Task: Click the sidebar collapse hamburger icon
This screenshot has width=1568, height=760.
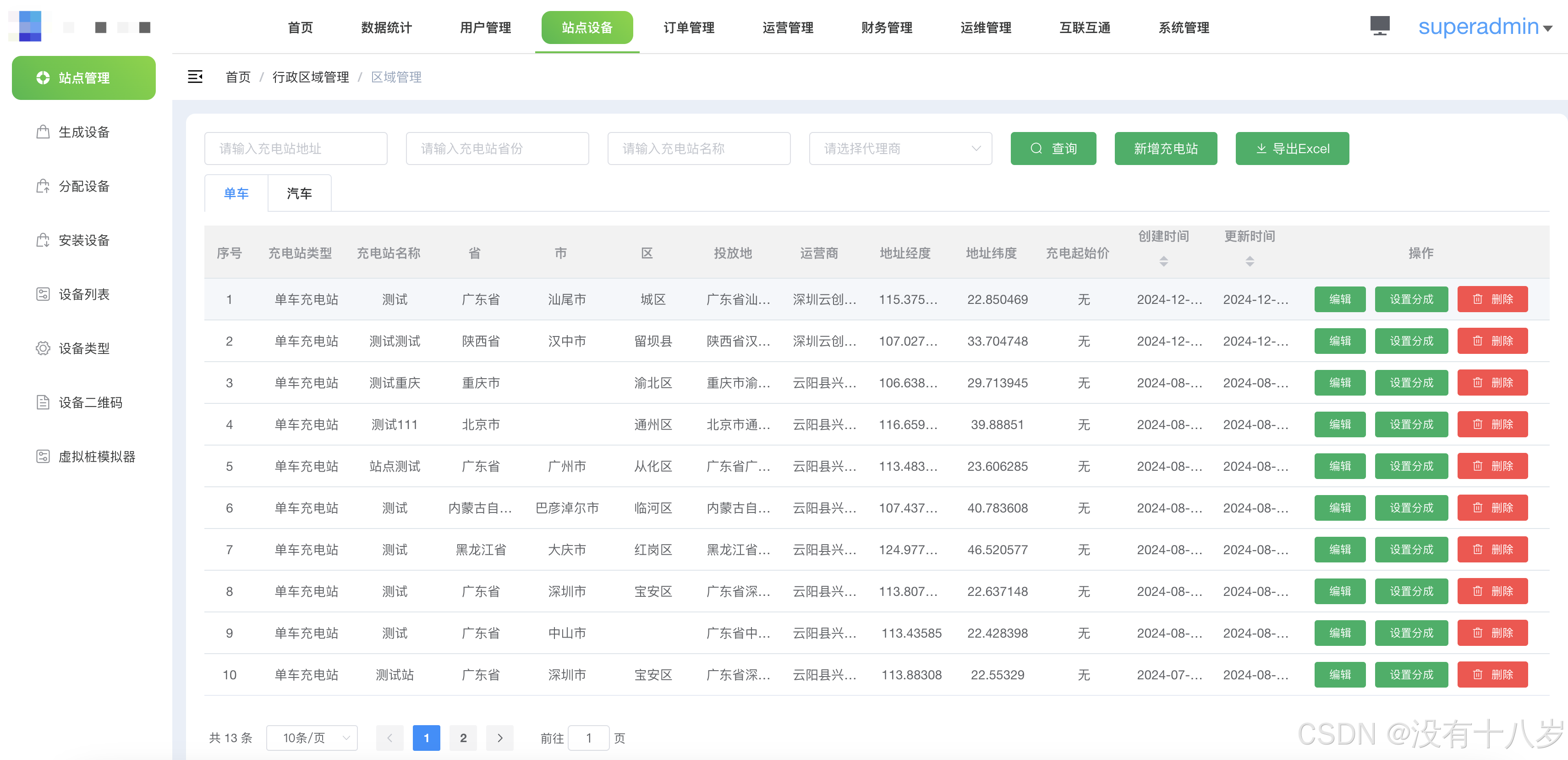Action: 195,77
